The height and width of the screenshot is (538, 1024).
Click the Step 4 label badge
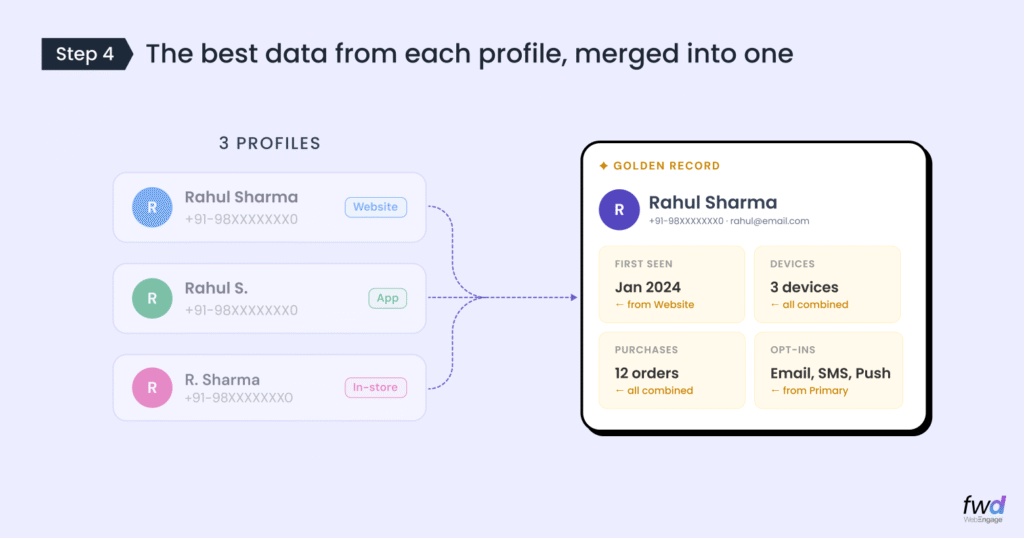tap(86, 54)
